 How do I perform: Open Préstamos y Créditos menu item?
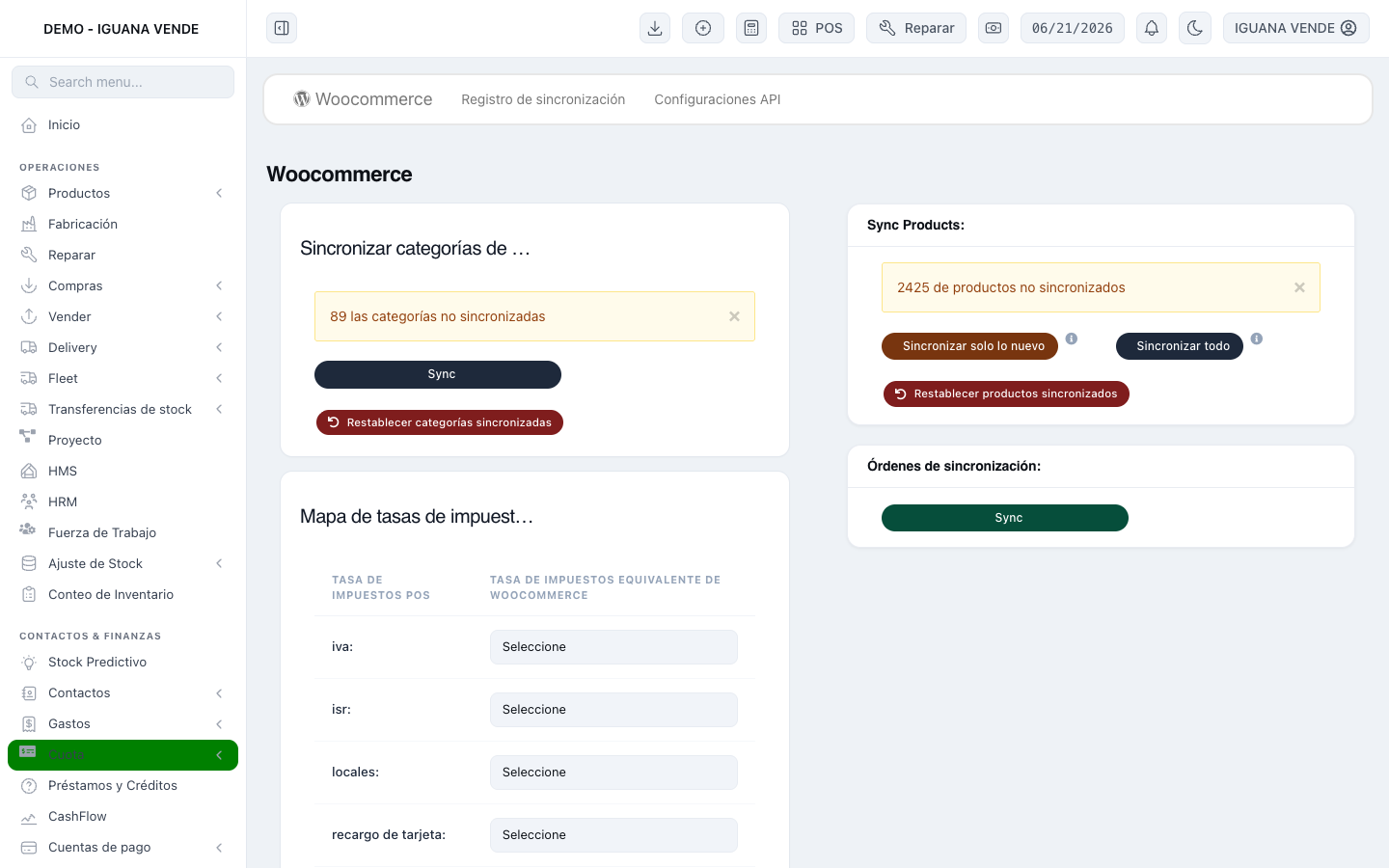pos(123,786)
